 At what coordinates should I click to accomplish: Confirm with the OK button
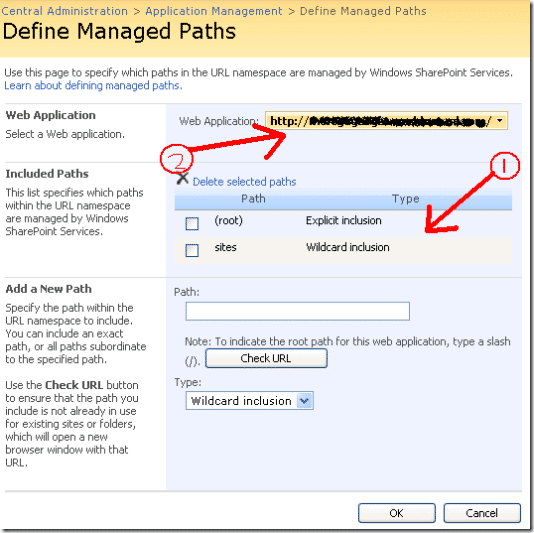point(396,513)
